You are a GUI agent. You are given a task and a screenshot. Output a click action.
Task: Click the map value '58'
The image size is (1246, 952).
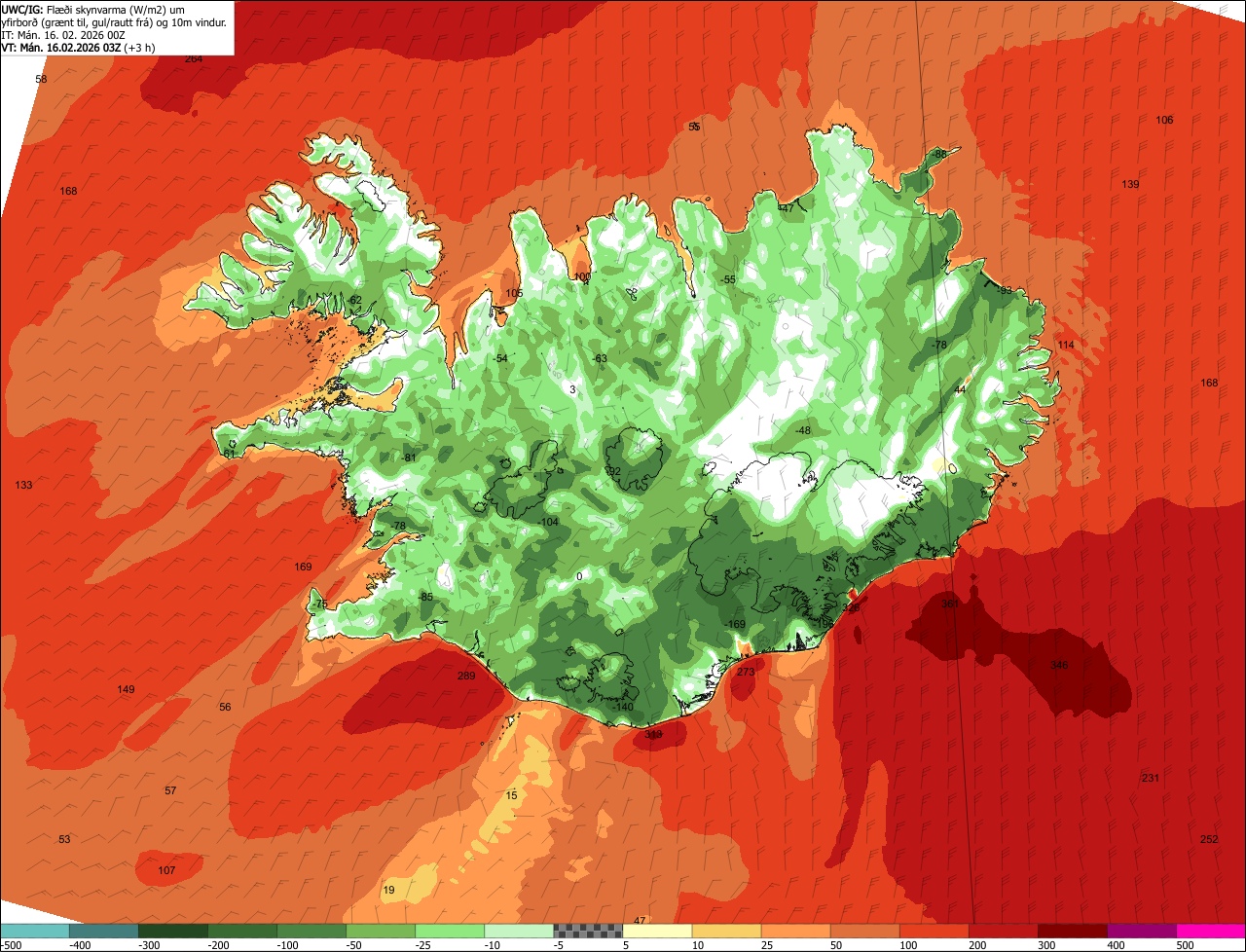pos(41,79)
